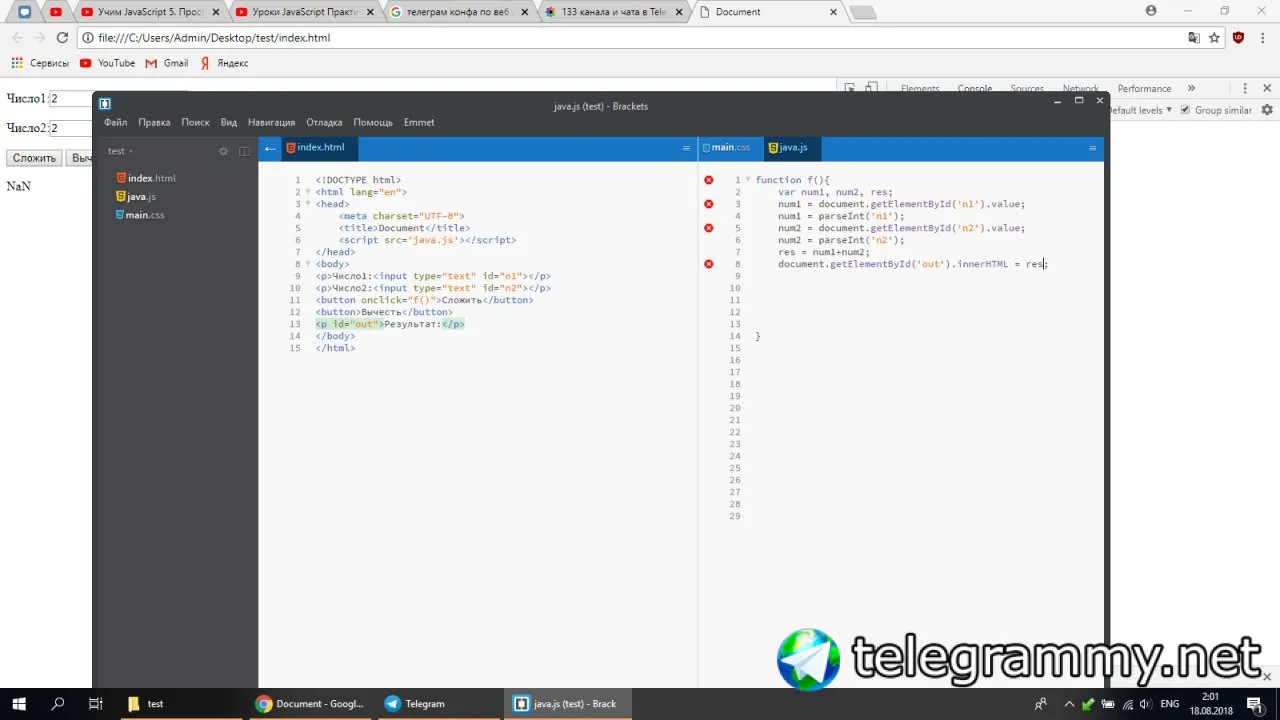The image size is (1280, 720).
Task: Open the Правка menu in Brackets
Action: pyautogui.click(x=154, y=122)
